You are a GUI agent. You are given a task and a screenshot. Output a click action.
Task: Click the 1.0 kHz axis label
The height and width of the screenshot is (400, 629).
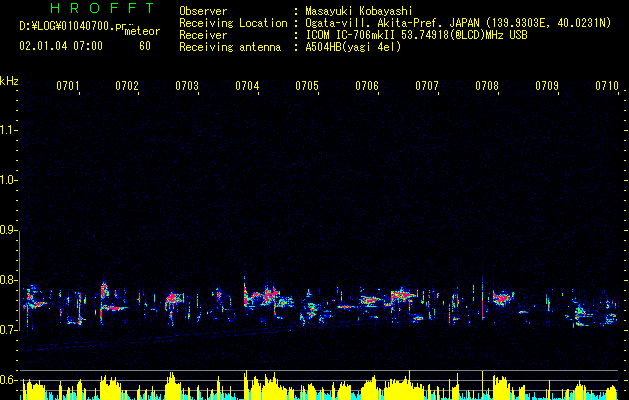point(9,180)
